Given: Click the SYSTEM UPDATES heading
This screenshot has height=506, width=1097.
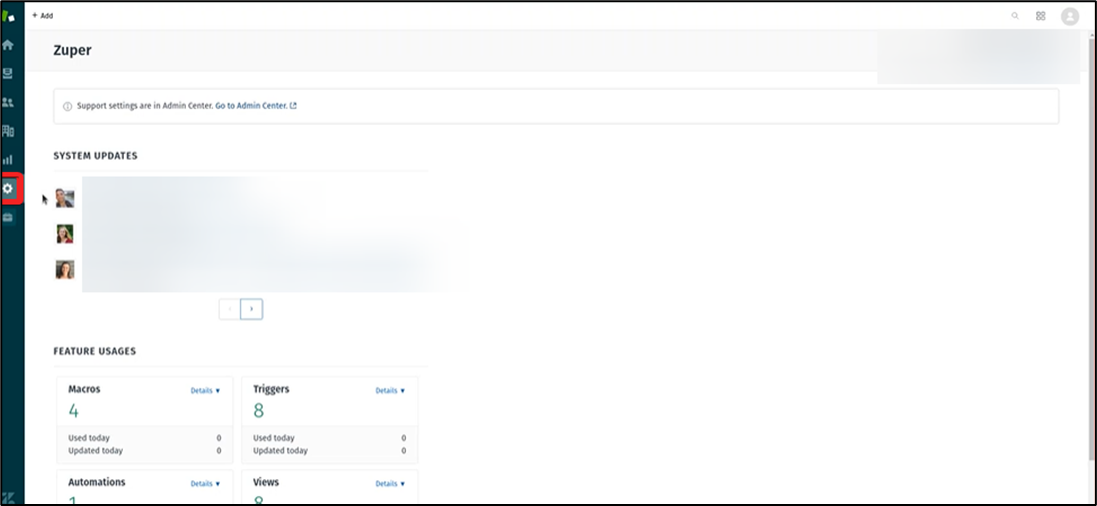Looking at the screenshot, I should click(95, 155).
